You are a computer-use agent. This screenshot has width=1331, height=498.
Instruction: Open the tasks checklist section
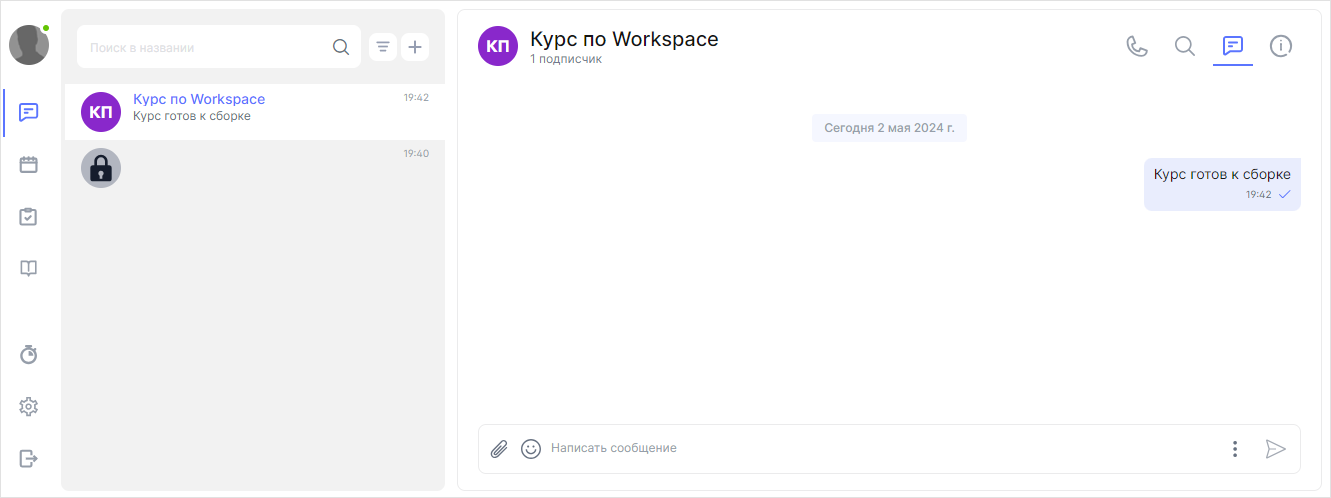[29, 216]
